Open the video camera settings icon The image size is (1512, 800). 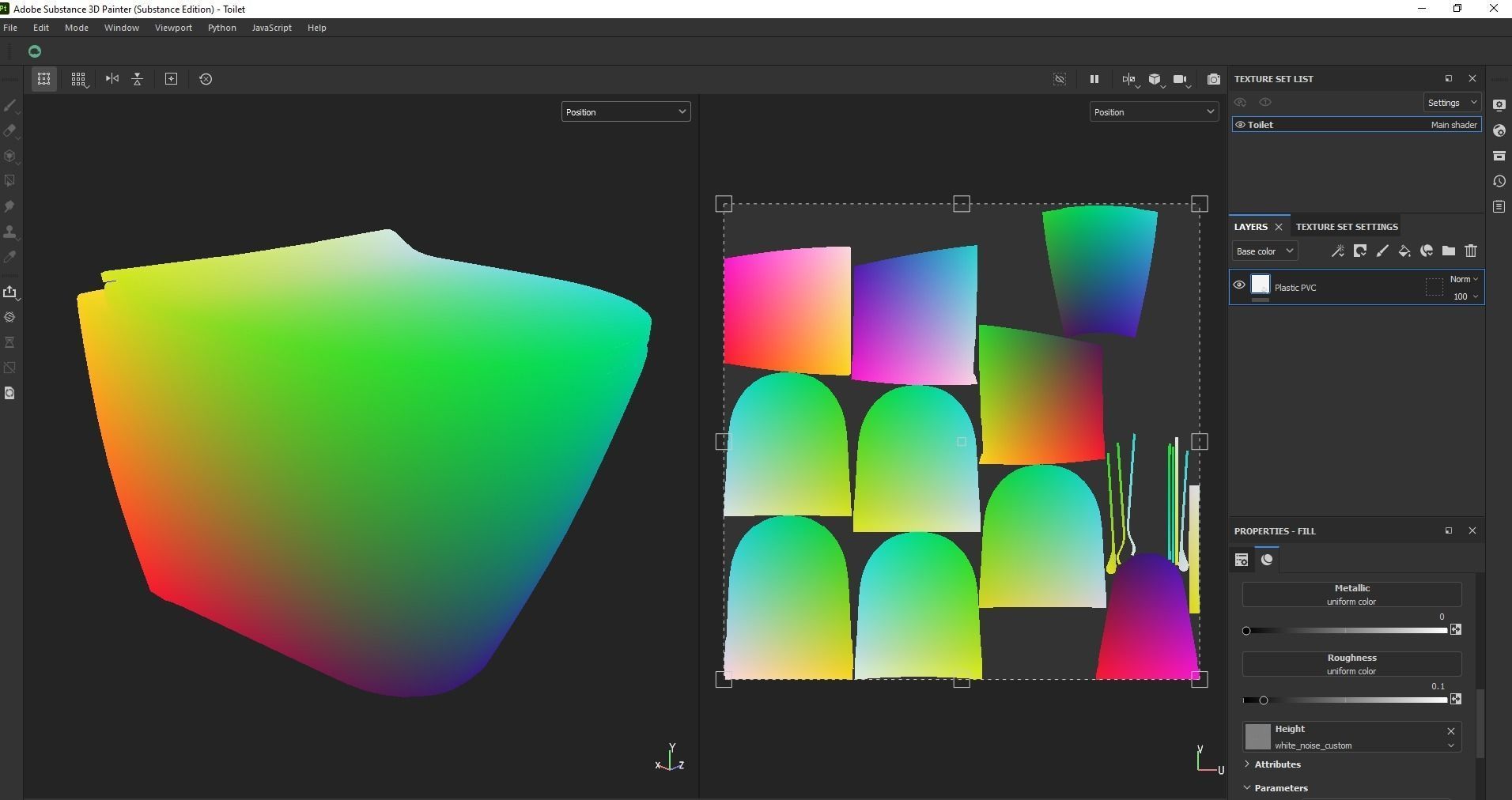coord(1181,79)
